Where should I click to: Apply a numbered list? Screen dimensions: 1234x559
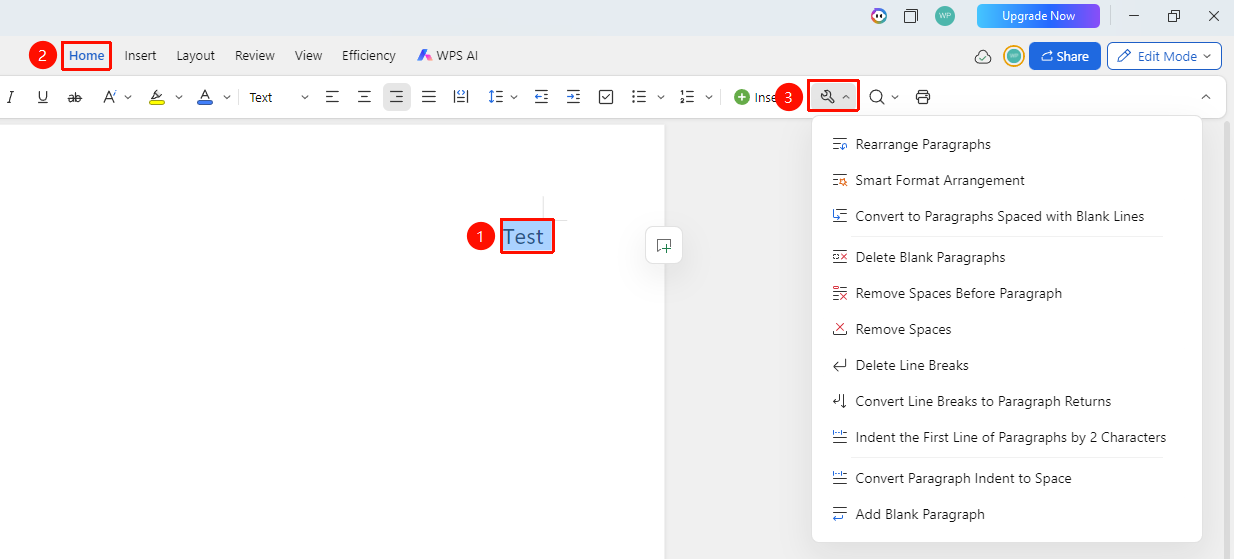(x=687, y=97)
